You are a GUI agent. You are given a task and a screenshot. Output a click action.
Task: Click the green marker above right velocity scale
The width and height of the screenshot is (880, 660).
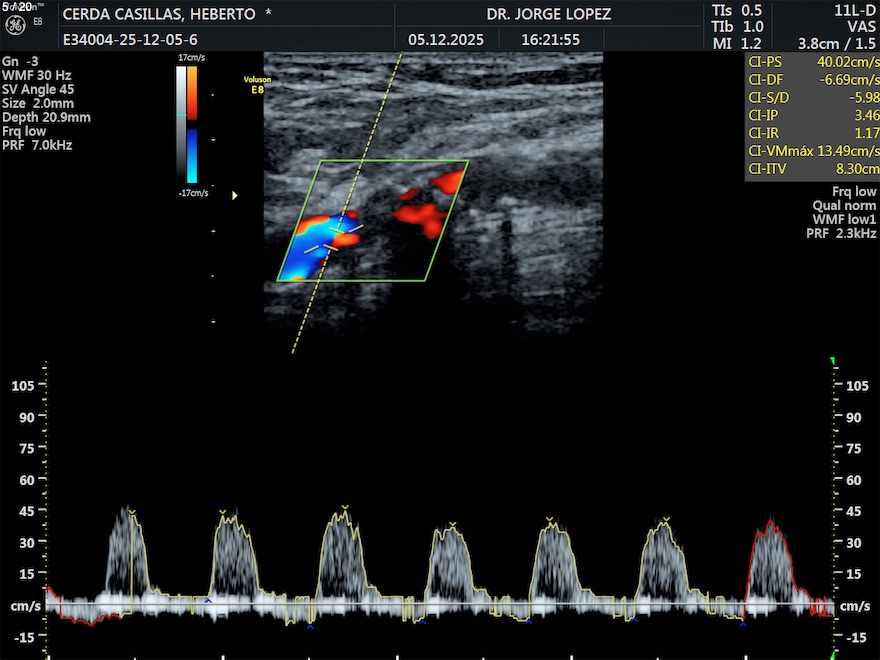click(x=832, y=362)
